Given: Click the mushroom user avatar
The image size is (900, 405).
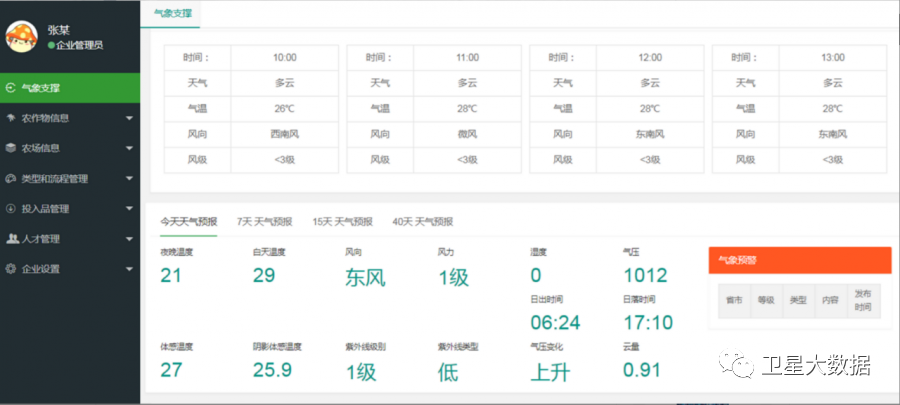Looking at the screenshot, I should tap(22, 37).
